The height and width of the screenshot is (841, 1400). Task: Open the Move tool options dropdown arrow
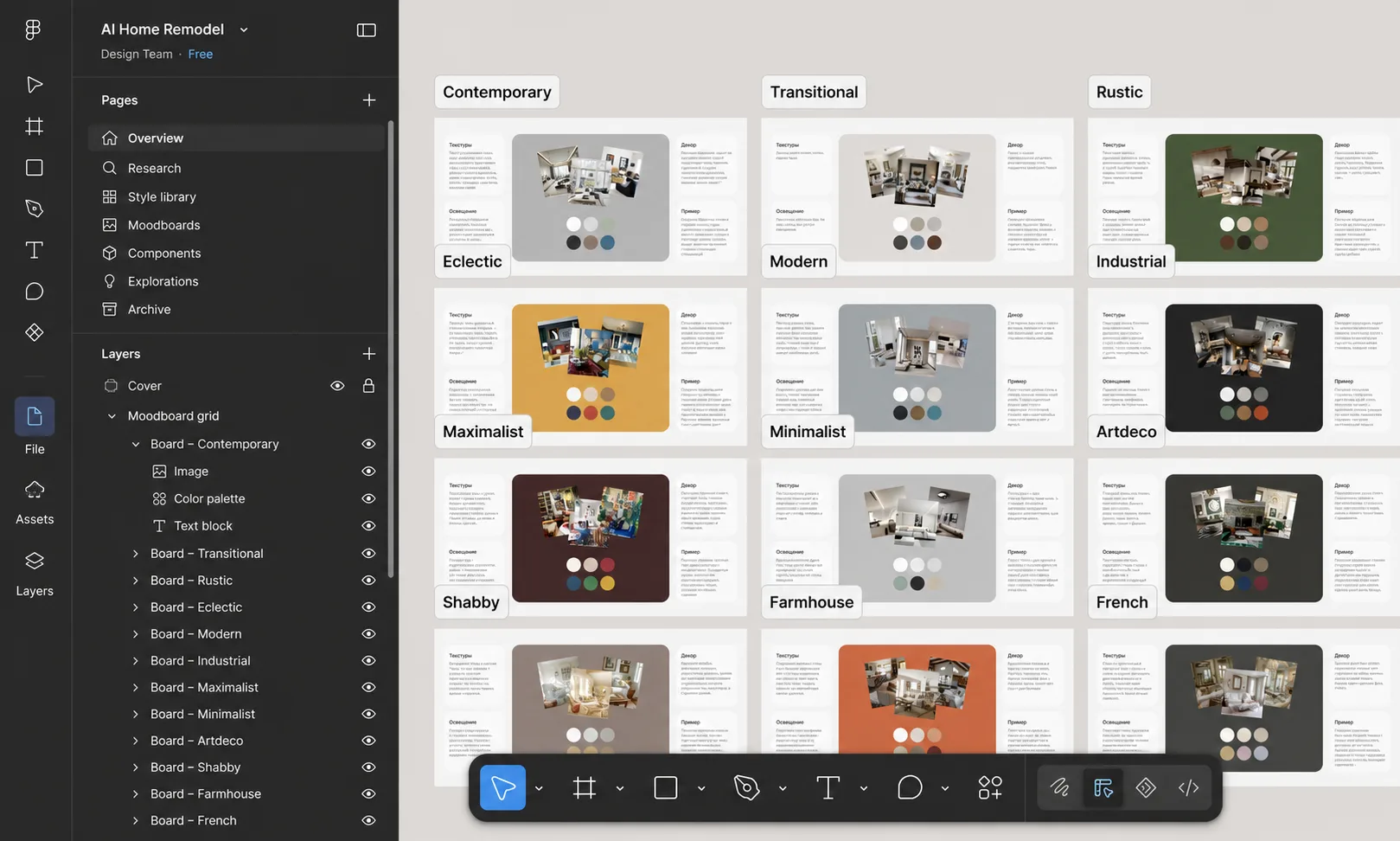pos(539,788)
